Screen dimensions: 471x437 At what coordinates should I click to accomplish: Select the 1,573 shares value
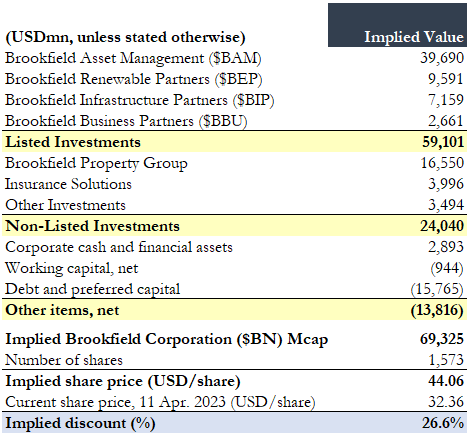[x=446, y=360]
